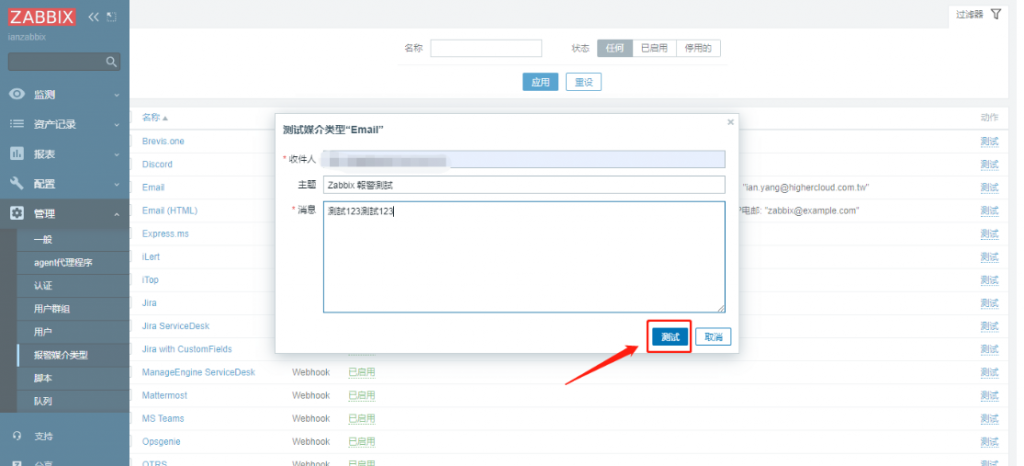Expand the 监测 menu chevron
The image size is (1024, 466).
click(x=117, y=95)
